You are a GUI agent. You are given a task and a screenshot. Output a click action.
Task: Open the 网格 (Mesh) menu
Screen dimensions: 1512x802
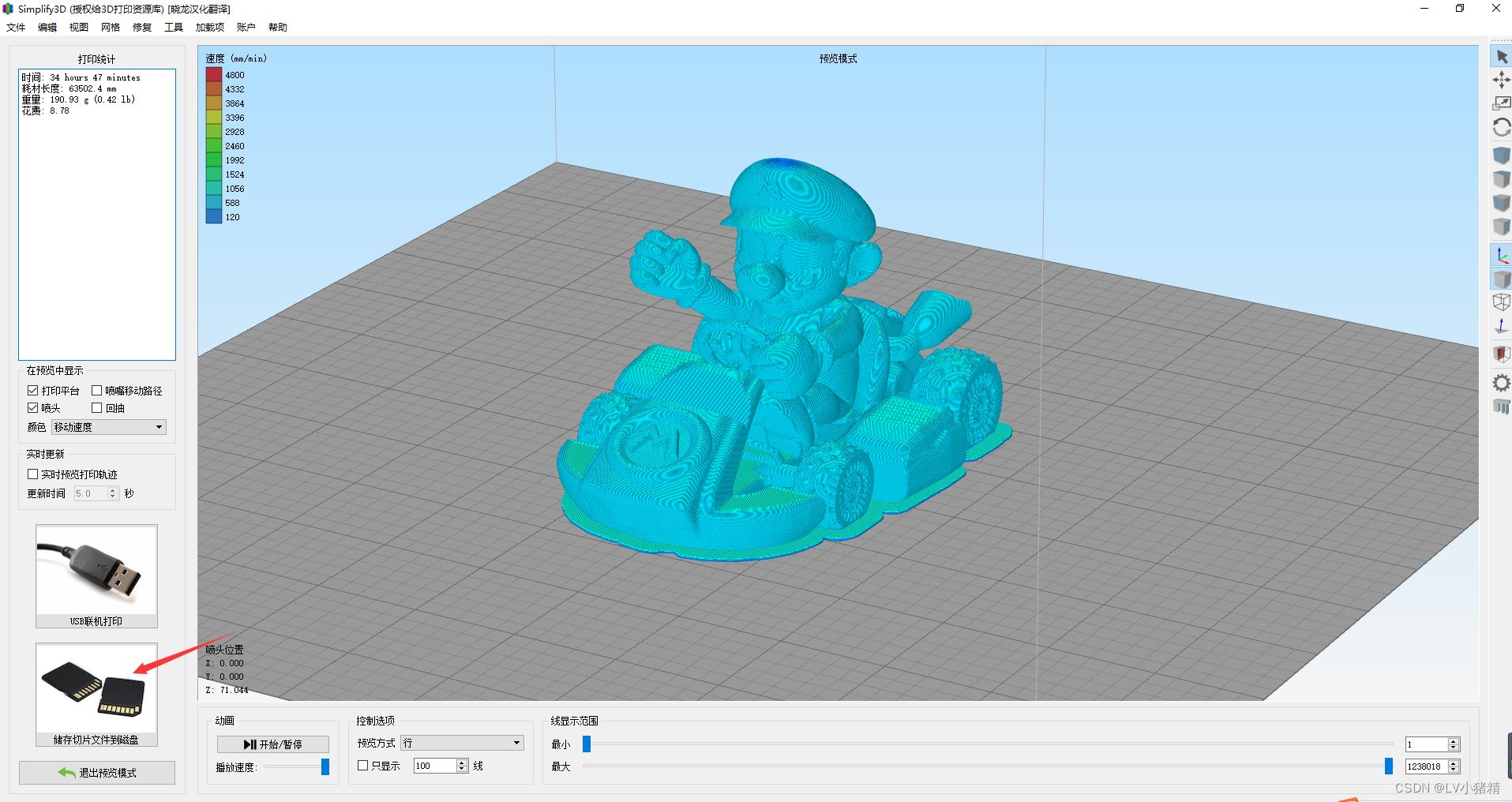click(111, 27)
